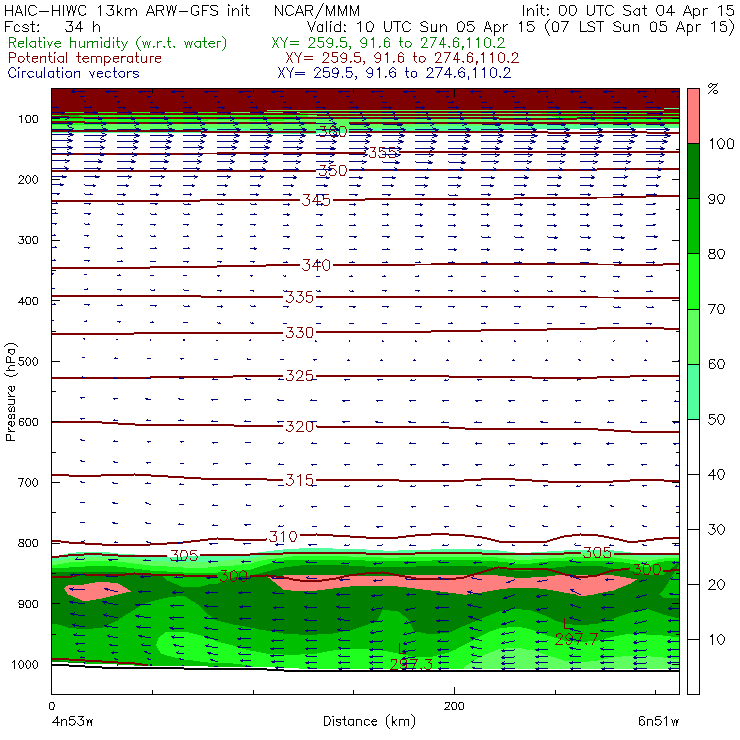The image size is (740, 740).
Task: Click the % unit label above colorbar
Action: pyautogui.click(x=713, y=89)
